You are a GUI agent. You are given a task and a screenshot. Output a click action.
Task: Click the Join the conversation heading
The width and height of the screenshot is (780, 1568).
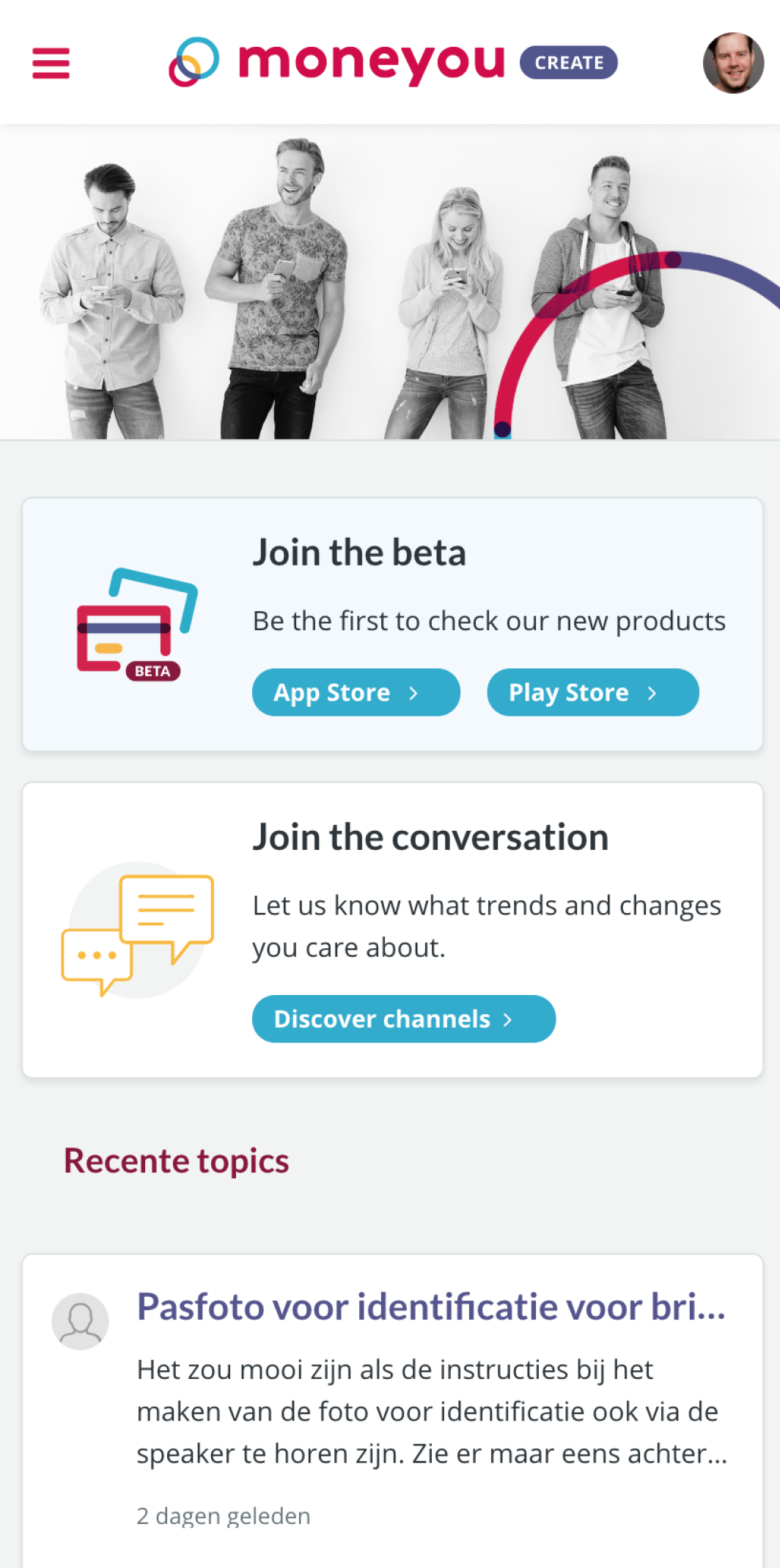pyautogui.click(x=430, y=837)
